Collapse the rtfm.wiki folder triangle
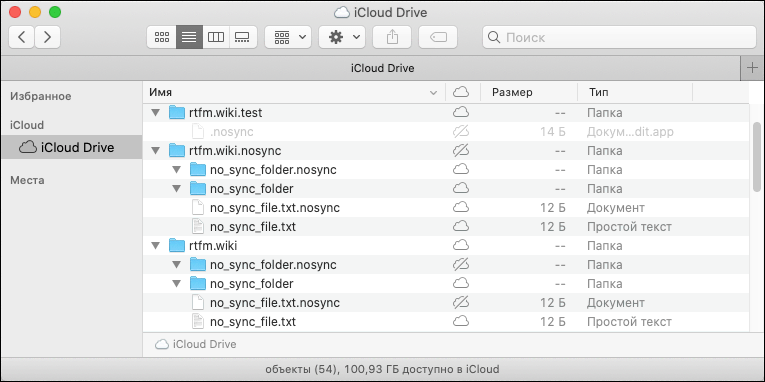 [x=156, y=245]
